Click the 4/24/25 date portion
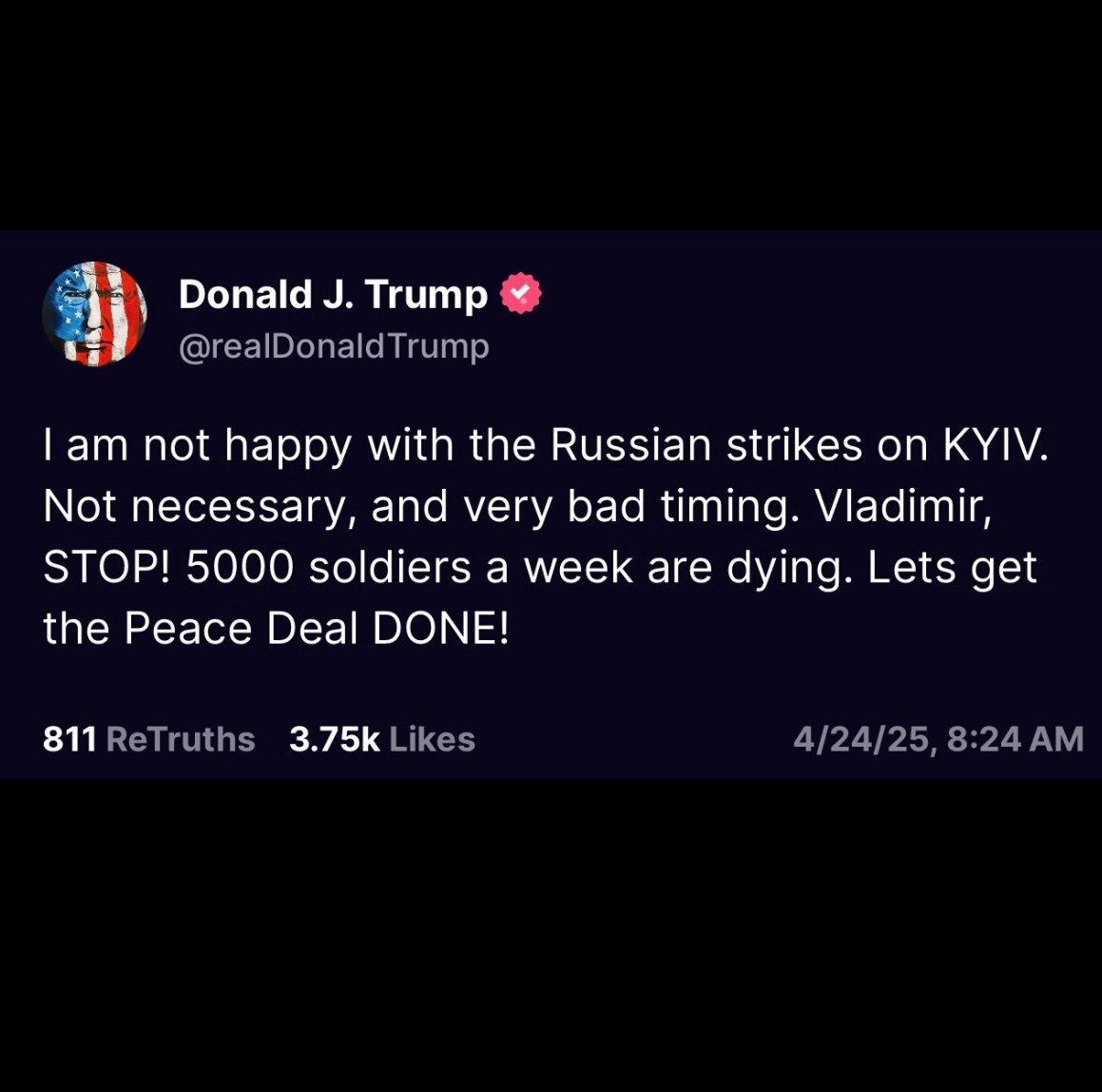Viewport: 1102px width, 1092px height. tap(860, 740)
